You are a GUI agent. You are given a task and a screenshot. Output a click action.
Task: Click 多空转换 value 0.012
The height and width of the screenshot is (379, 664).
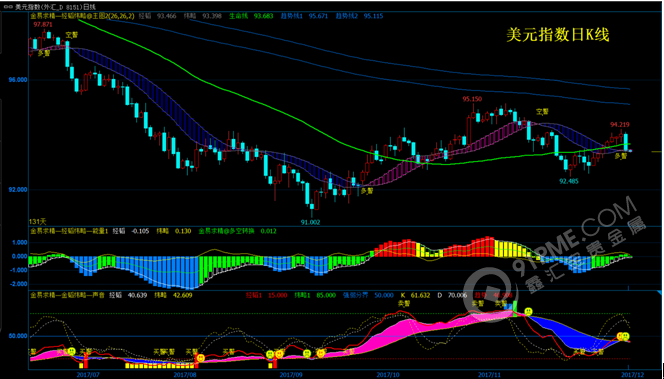268,231
